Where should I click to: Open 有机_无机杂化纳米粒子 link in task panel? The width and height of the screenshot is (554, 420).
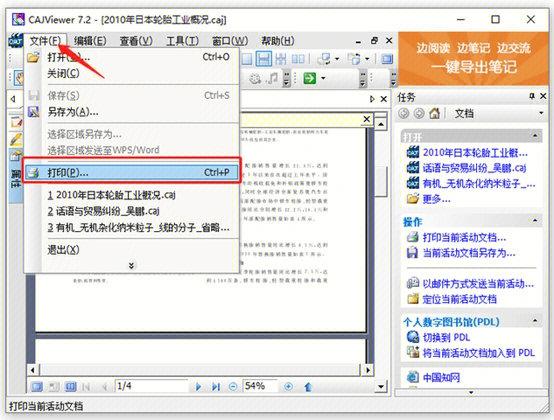[x=479, y=184]
